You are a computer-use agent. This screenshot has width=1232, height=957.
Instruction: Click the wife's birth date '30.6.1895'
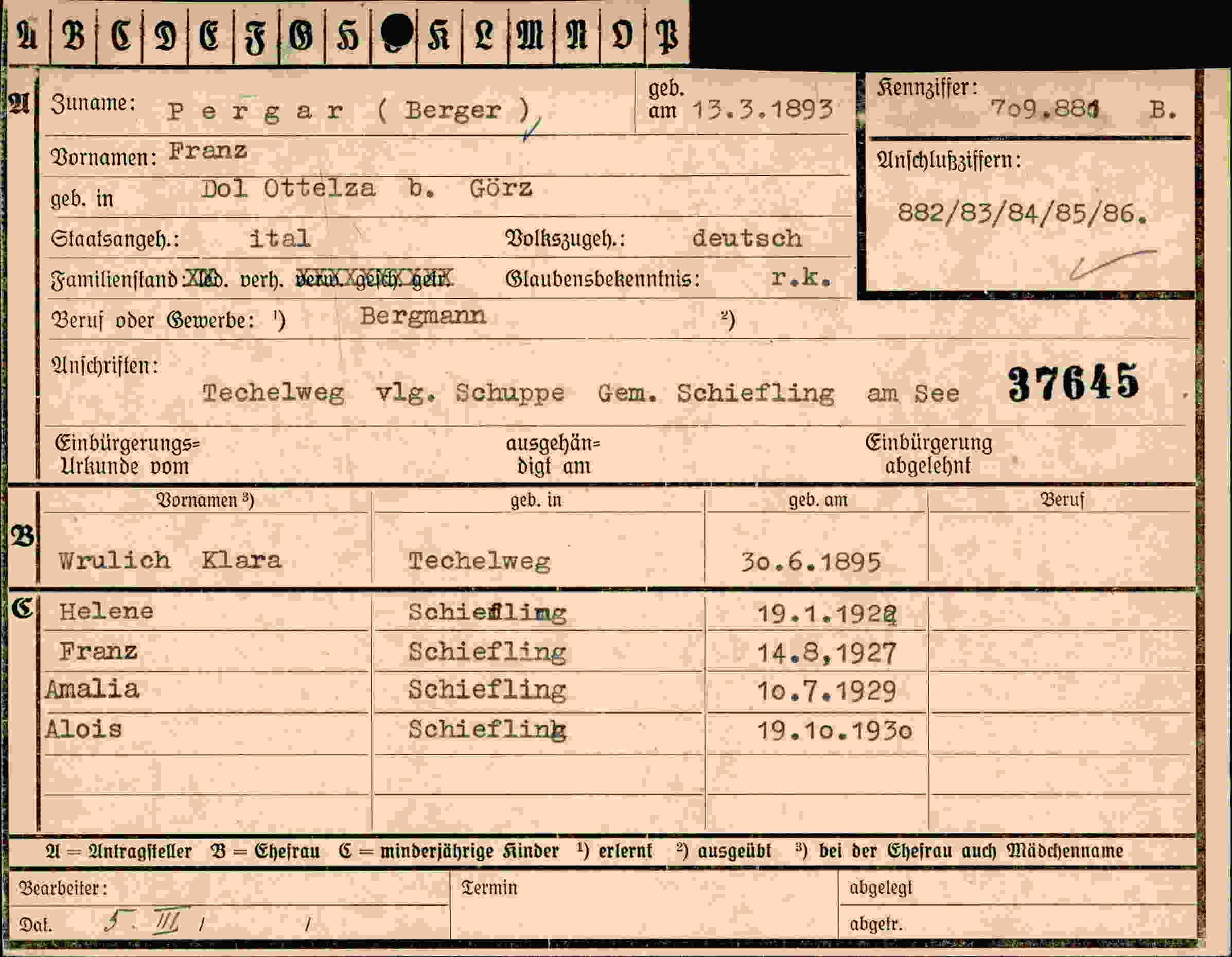[x=811, y=563]
